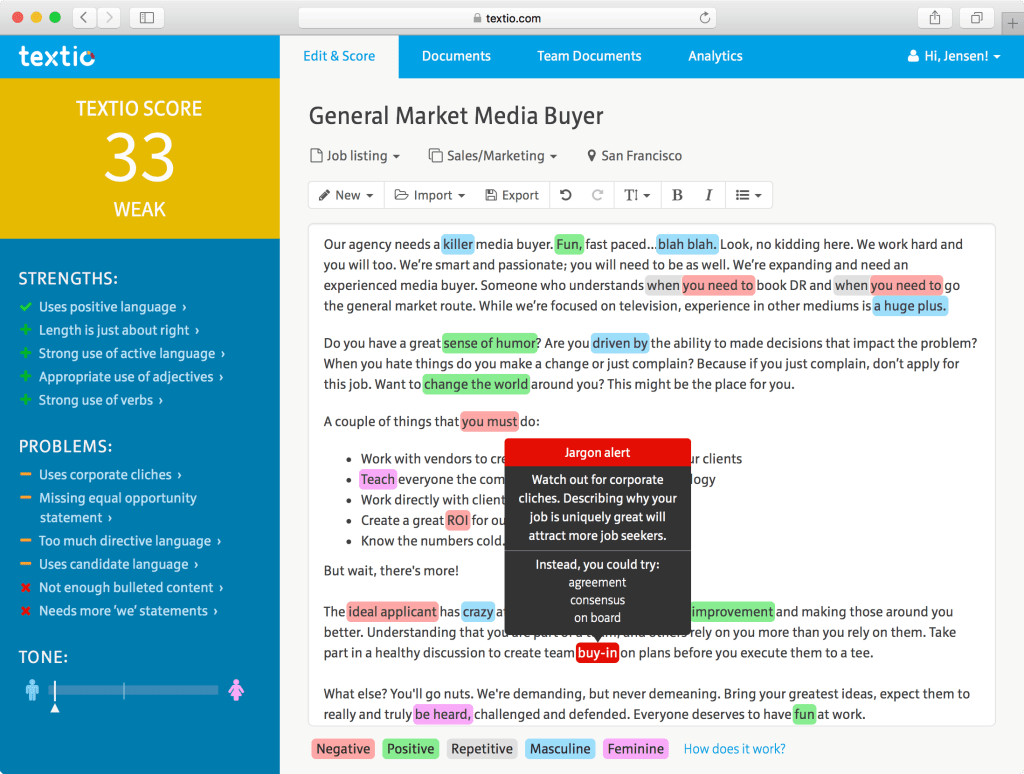Image resolution: width=1024 pixels, height=774 pixels.
Task: Click the highlighted phrase 'ideal applicant'
Action: click(x=392, y=611)
